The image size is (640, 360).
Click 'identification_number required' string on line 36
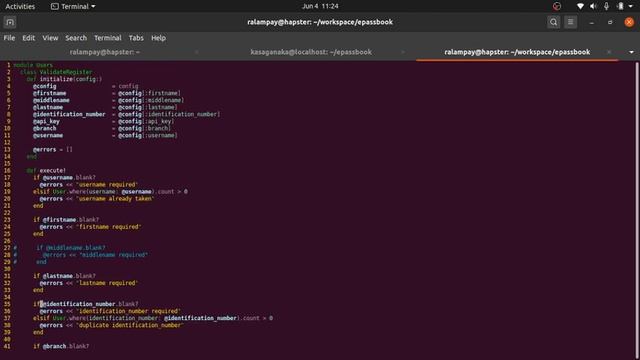coord(128,311)
